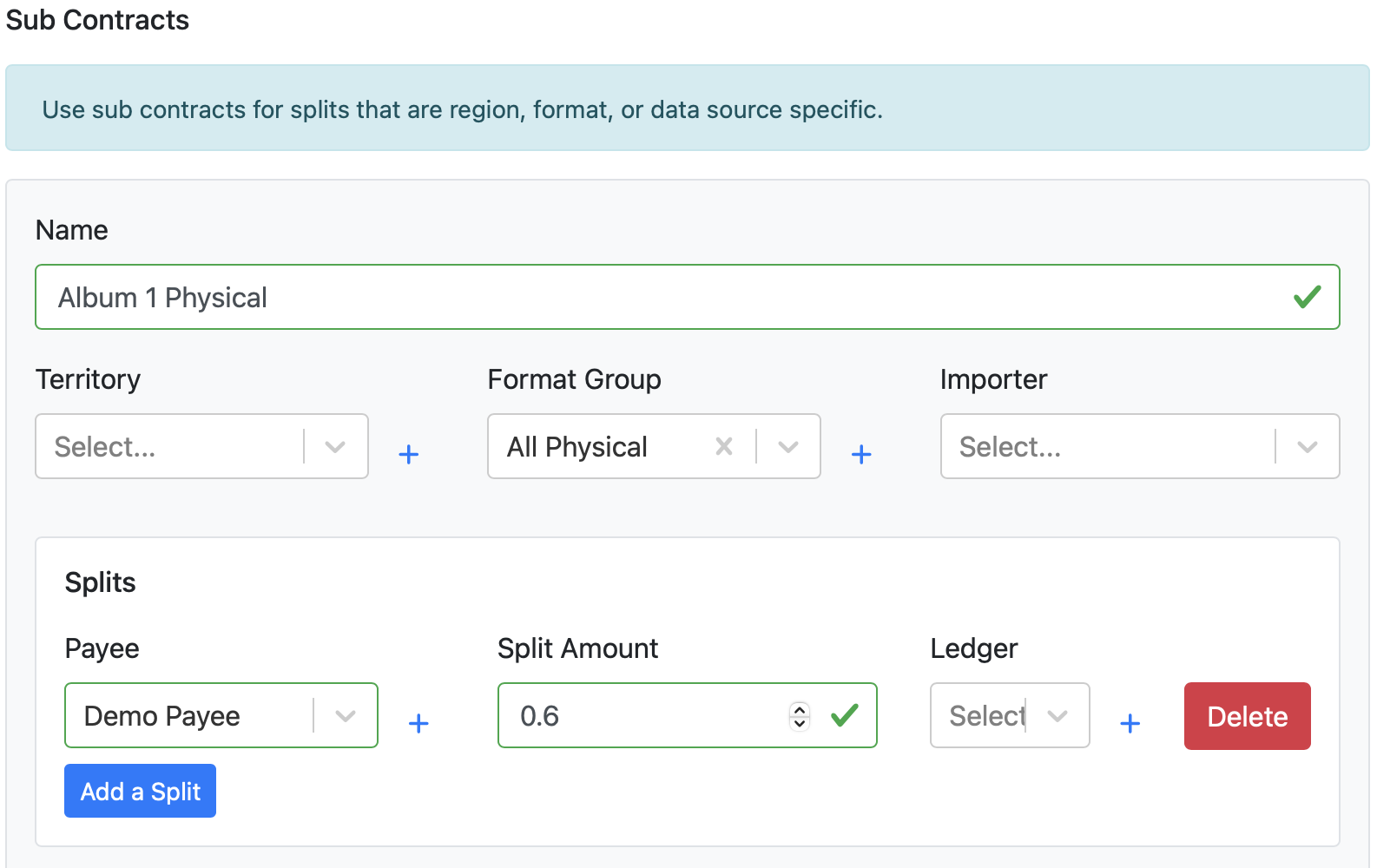Focus the Album 1 Physical name field
The height and width of the screenshot is (868, 1377).
(x=660, y=298)
